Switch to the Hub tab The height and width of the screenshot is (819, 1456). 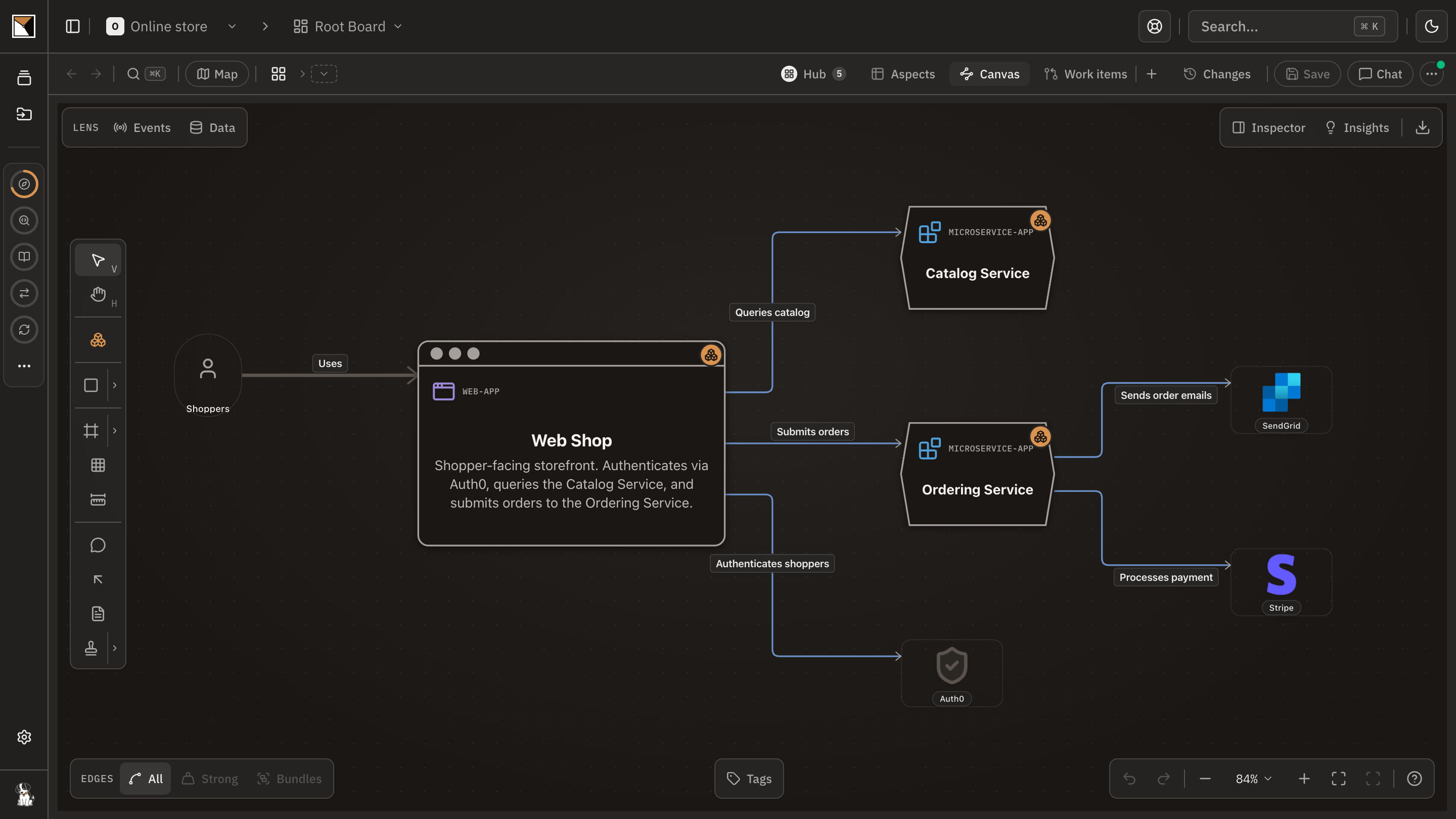point(813,73)
